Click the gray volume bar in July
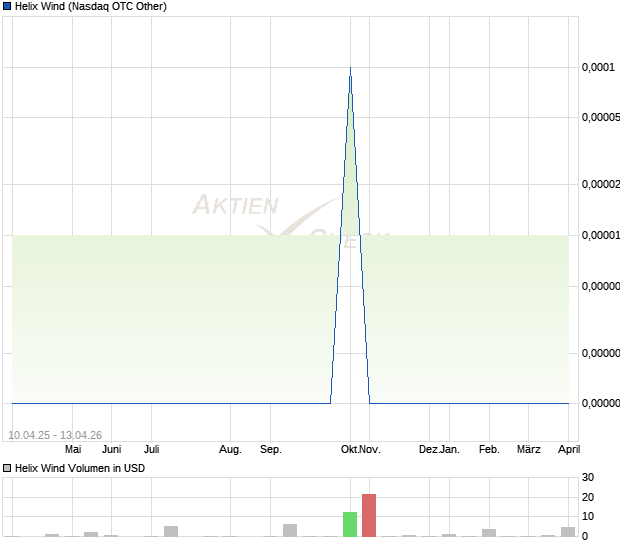 [x=171, y=531]
